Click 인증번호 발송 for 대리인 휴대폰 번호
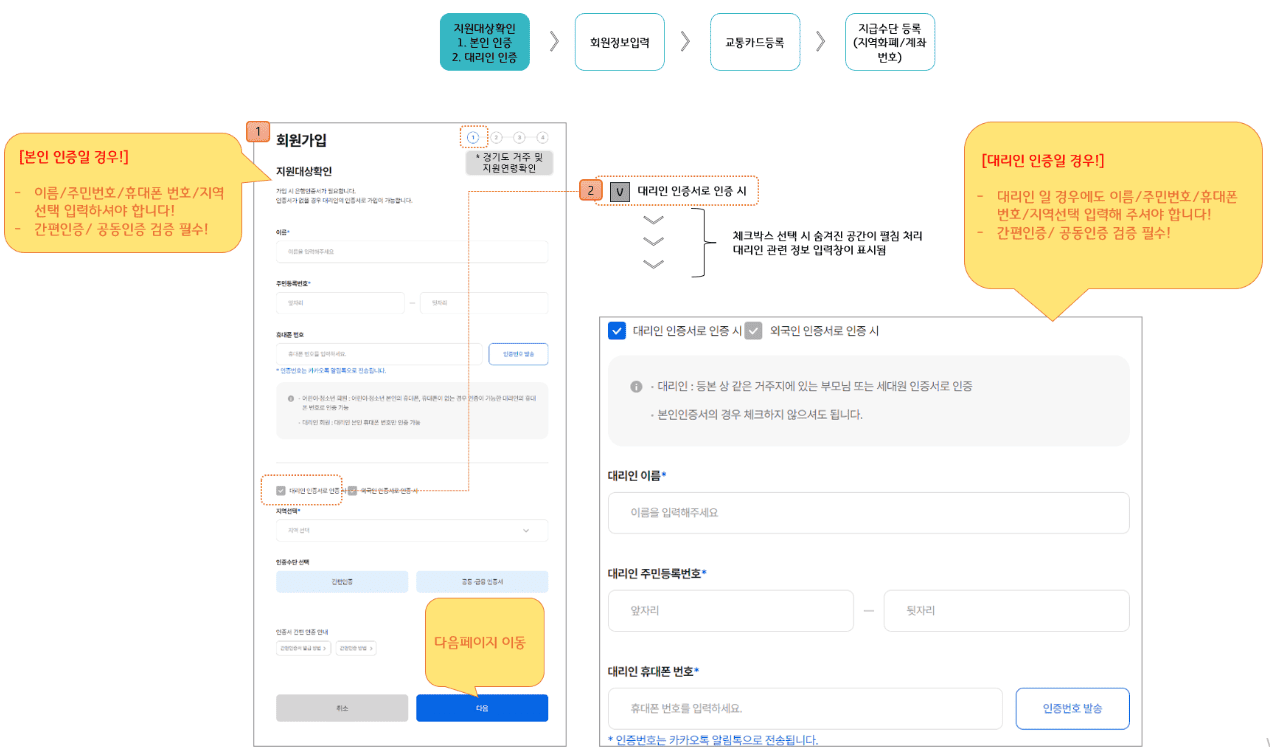1270x747 pixels. [x=1073, y=708]
